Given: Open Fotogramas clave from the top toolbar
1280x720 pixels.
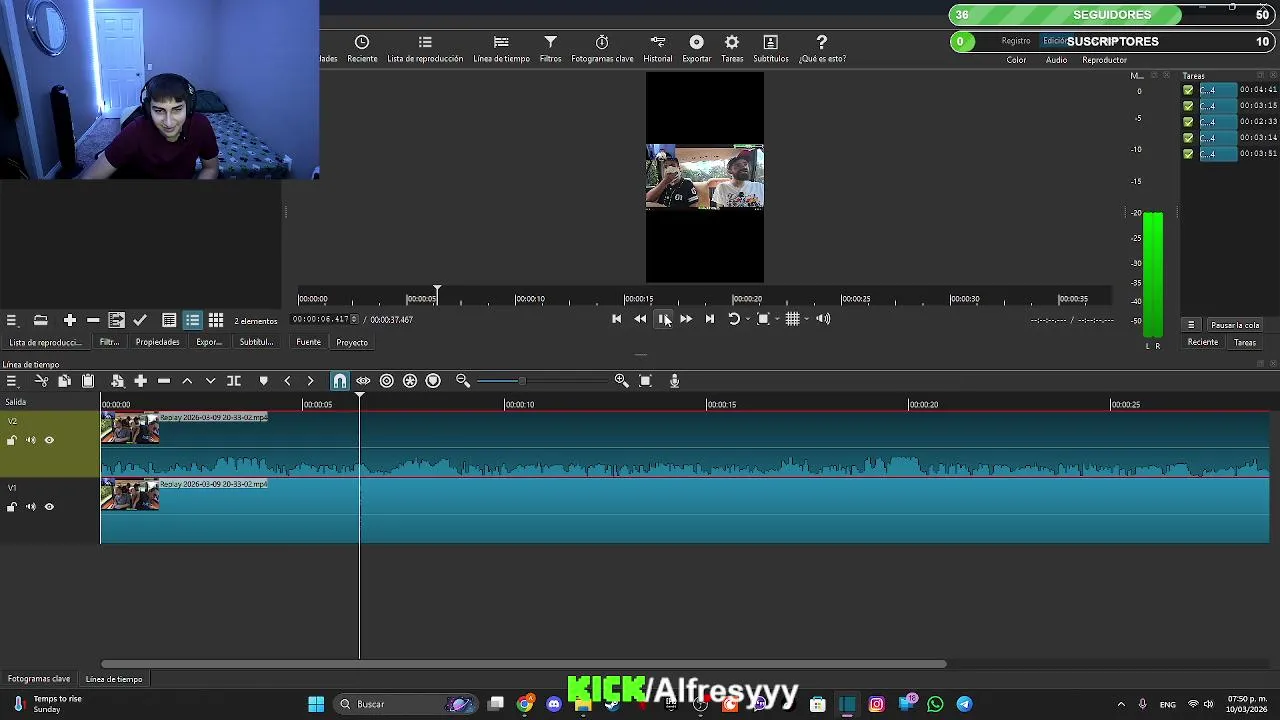Looking at the screenshot, I should tap(602, 48).
